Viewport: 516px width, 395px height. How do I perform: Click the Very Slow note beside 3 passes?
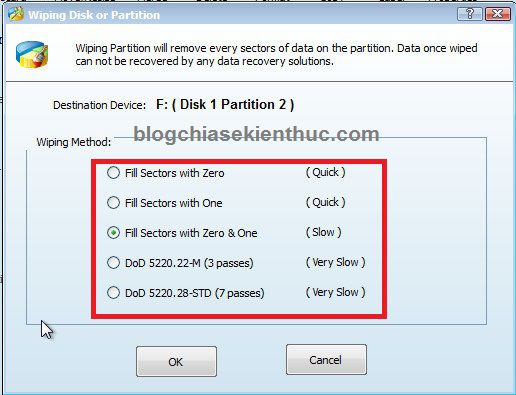coord(336,262)
